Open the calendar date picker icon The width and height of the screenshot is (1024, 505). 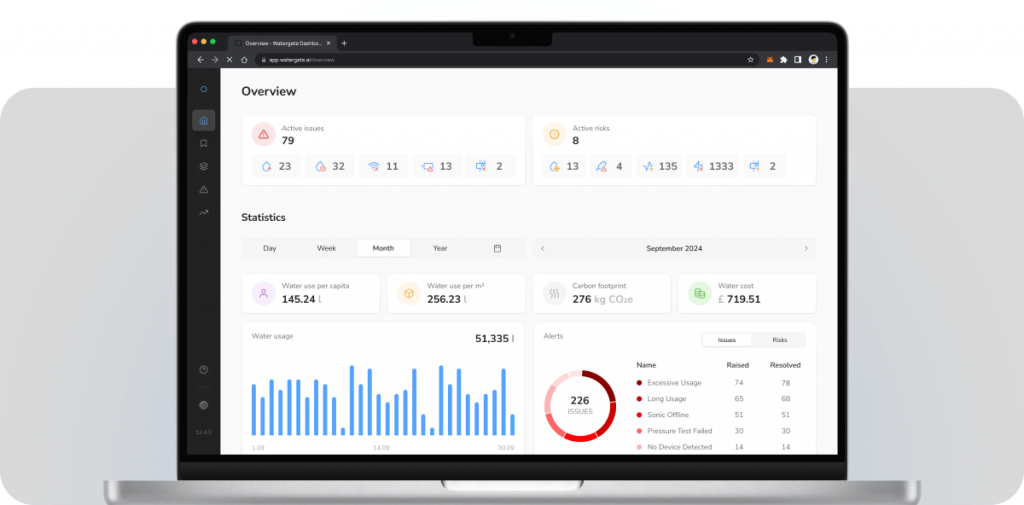tap(497, 248)
